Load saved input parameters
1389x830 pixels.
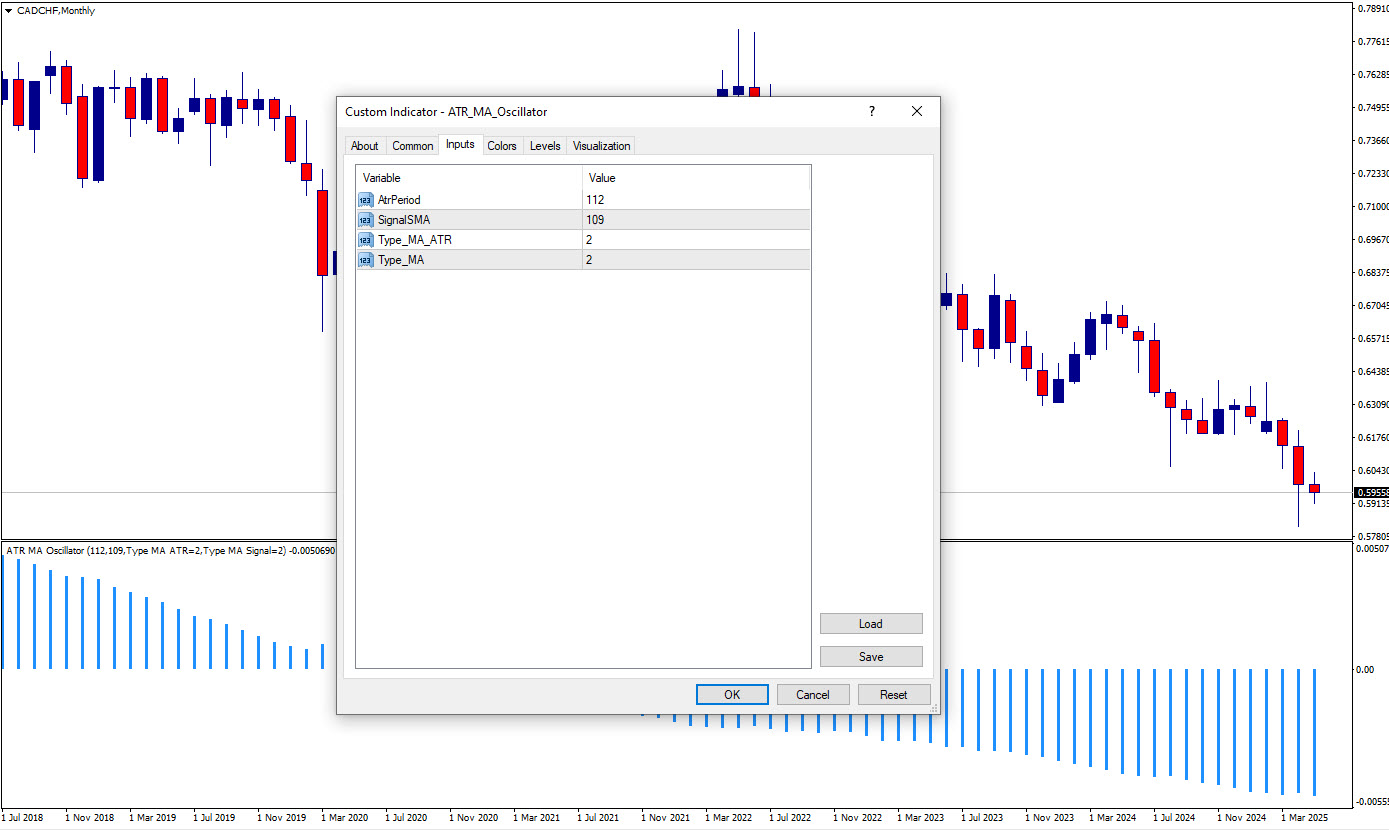870,624
